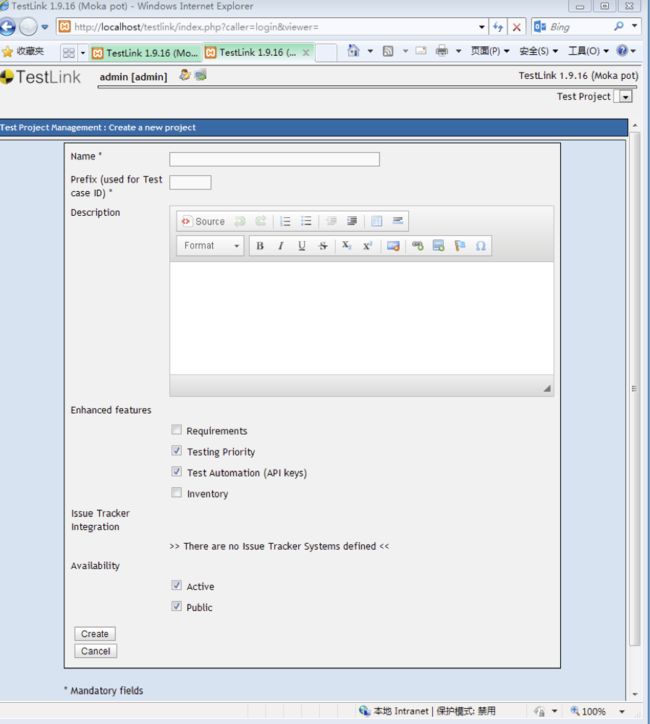Image resolution: width=650 pixels, height=724 pixels.
Task: Click the admin [admin] user link
Action: pyautogui.click(x=133, y=77)
